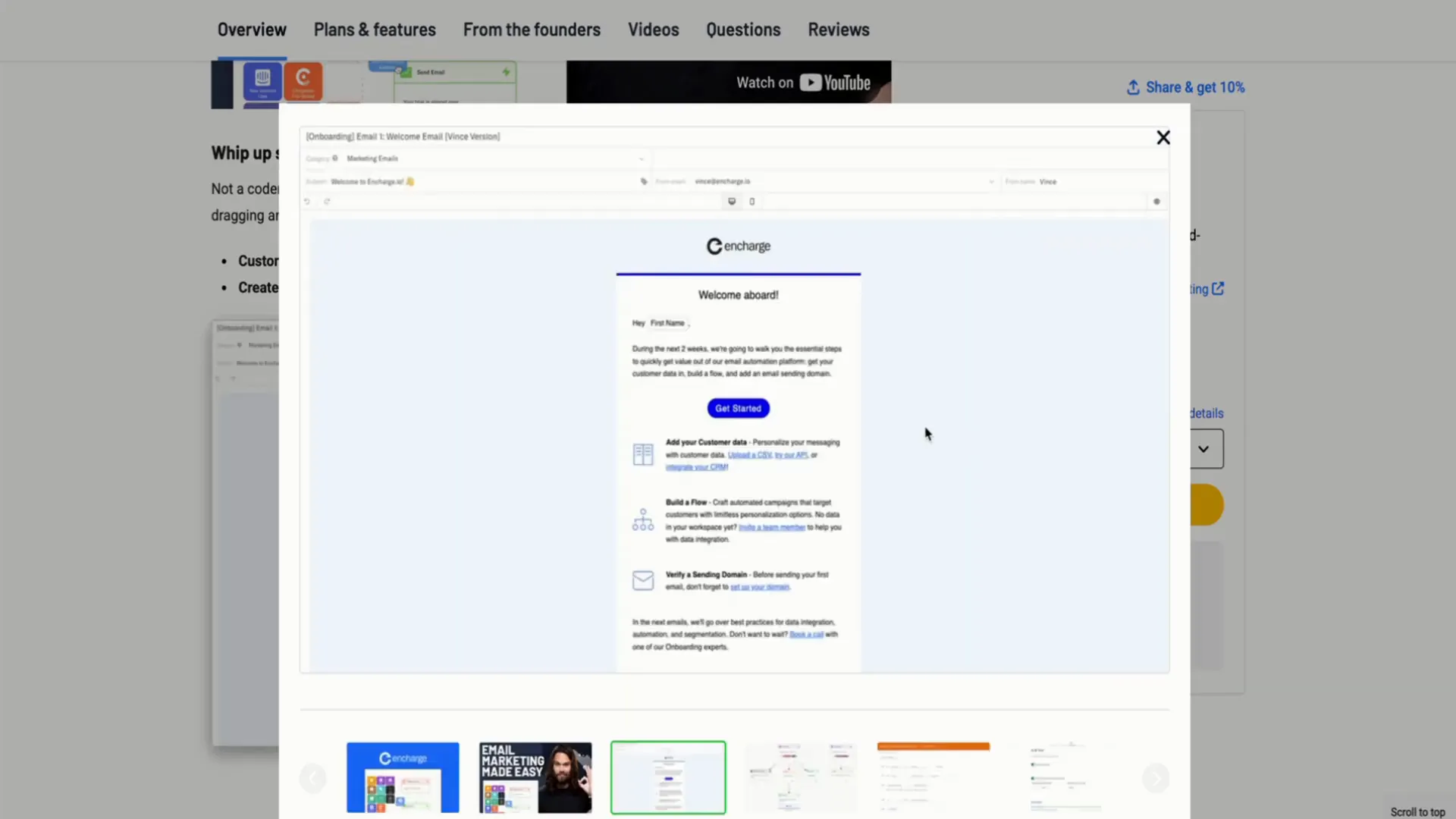Select the orange-header thumbnail

point(934,777)
